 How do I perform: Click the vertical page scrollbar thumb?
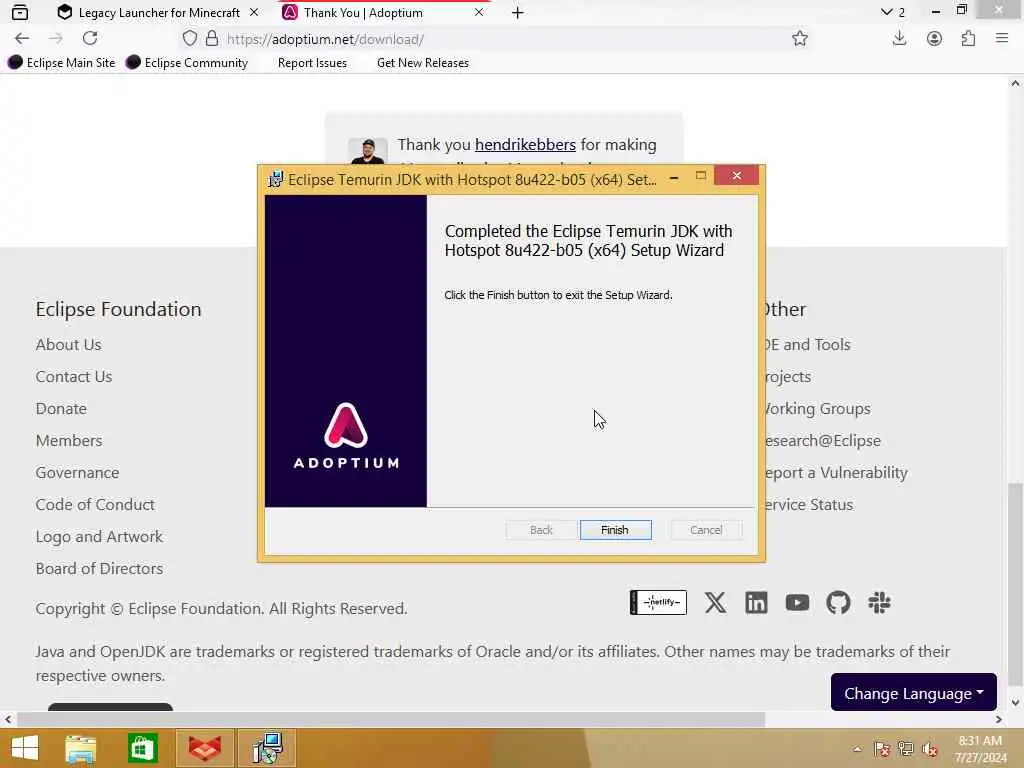coord(1015,583)
